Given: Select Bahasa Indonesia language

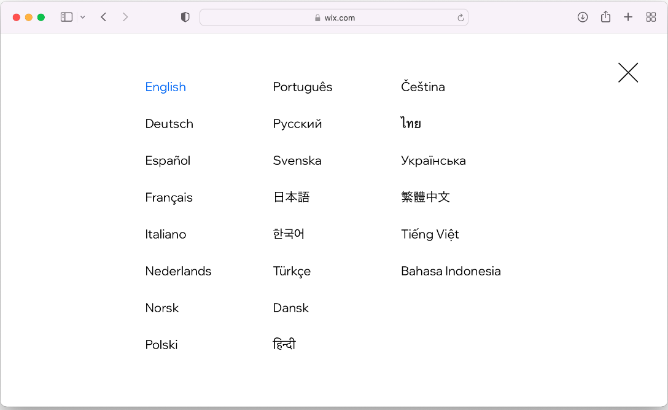Looking at the screenshot, I should [450, 271].
